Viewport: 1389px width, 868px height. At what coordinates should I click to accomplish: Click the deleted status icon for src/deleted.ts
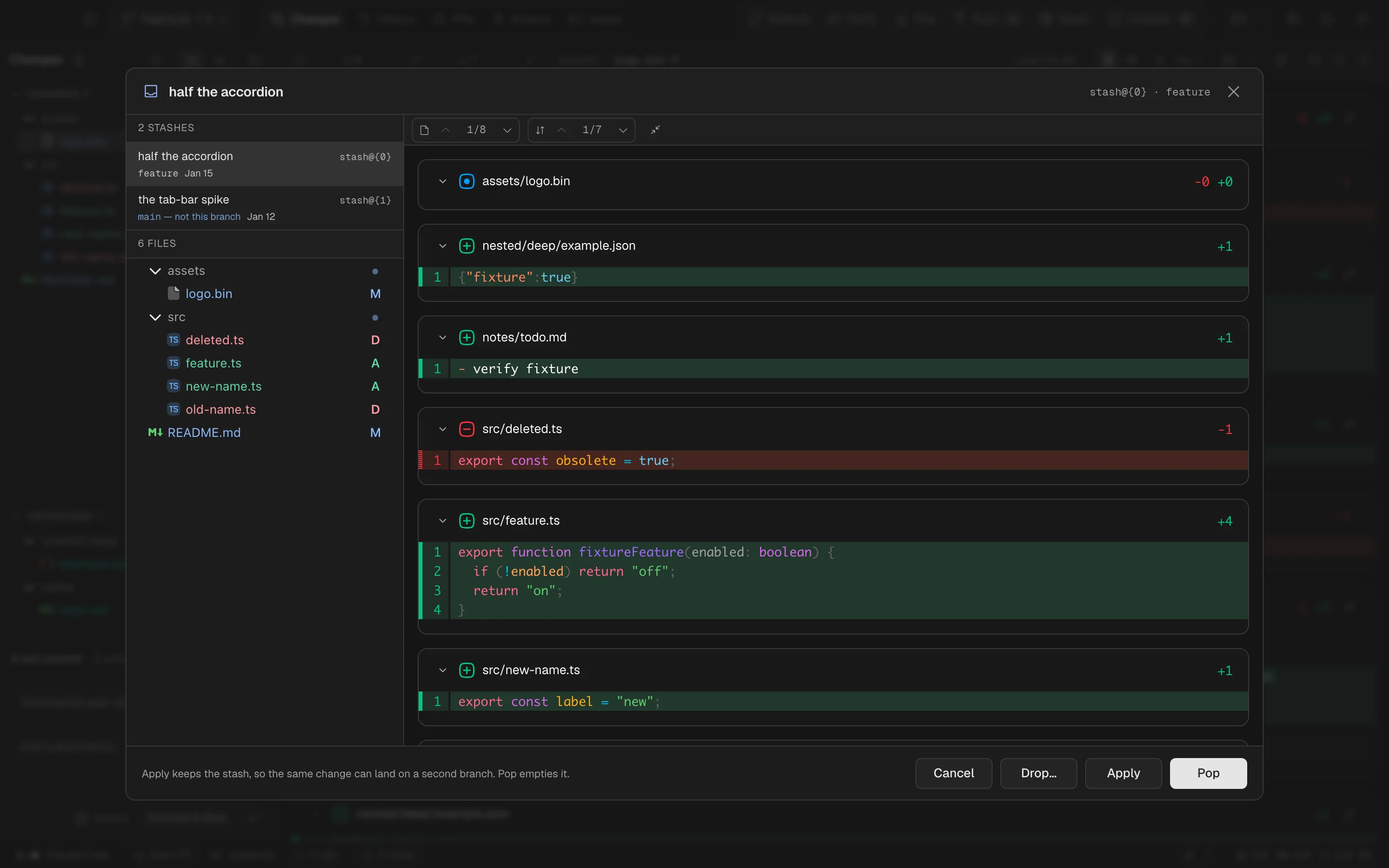coord(467,429)
